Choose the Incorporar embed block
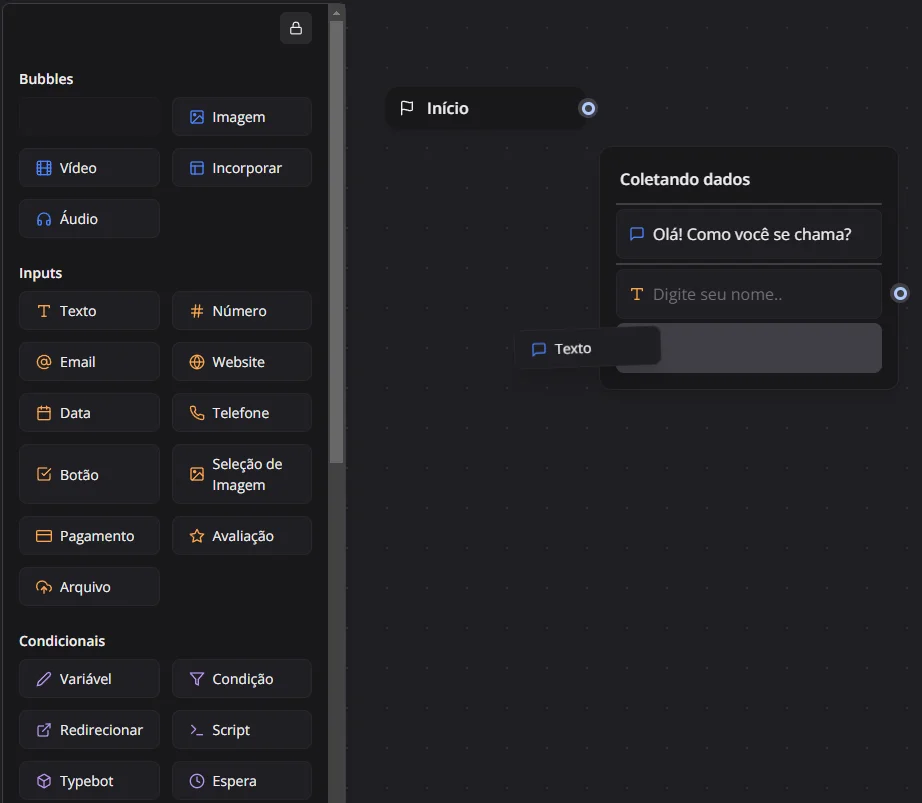 [x=241, y=168]
